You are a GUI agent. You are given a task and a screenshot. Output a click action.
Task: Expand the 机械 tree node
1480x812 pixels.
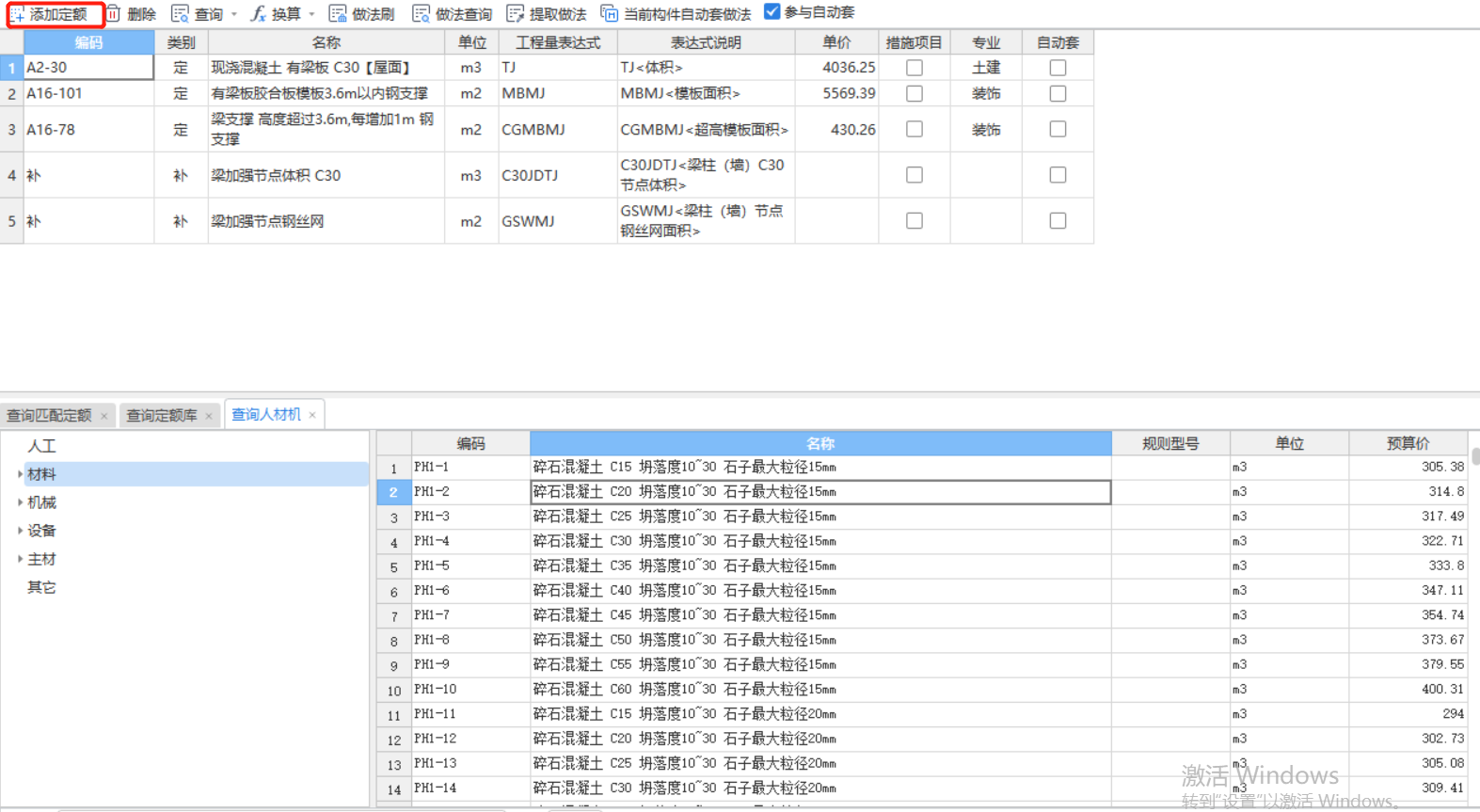20,502
